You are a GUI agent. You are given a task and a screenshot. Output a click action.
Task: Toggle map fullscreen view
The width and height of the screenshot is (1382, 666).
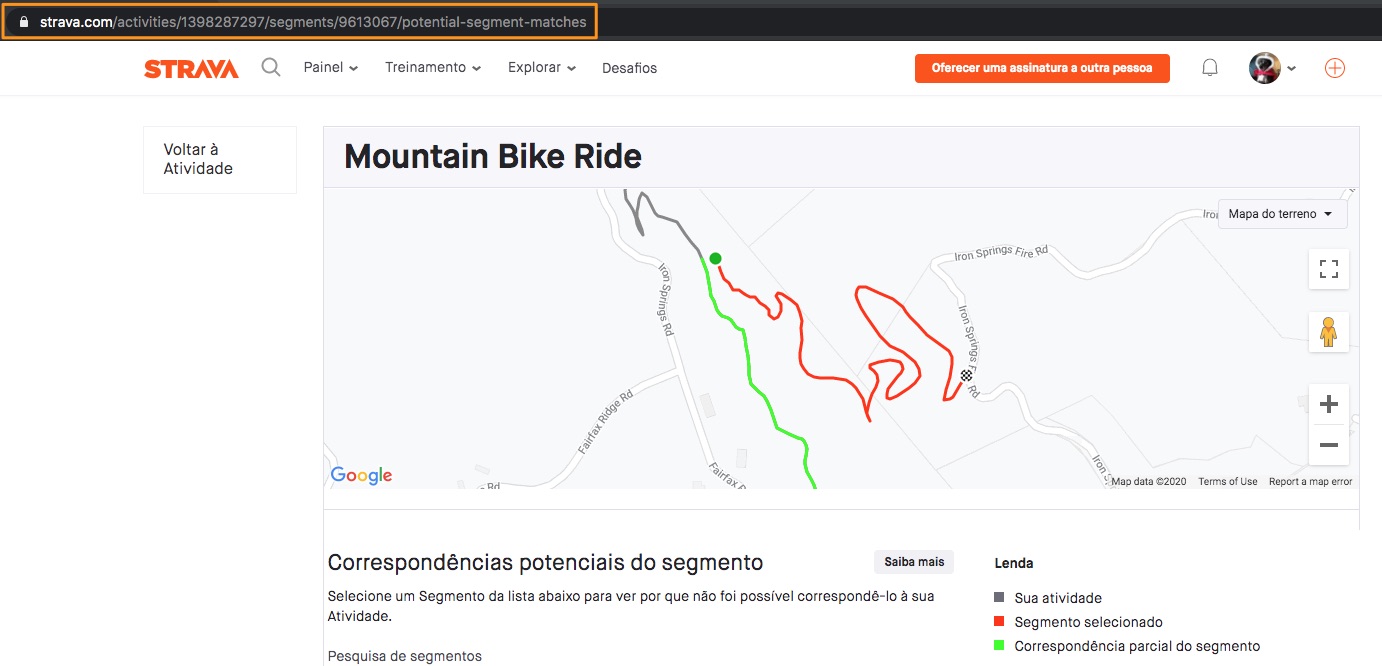click(1329, 269)
